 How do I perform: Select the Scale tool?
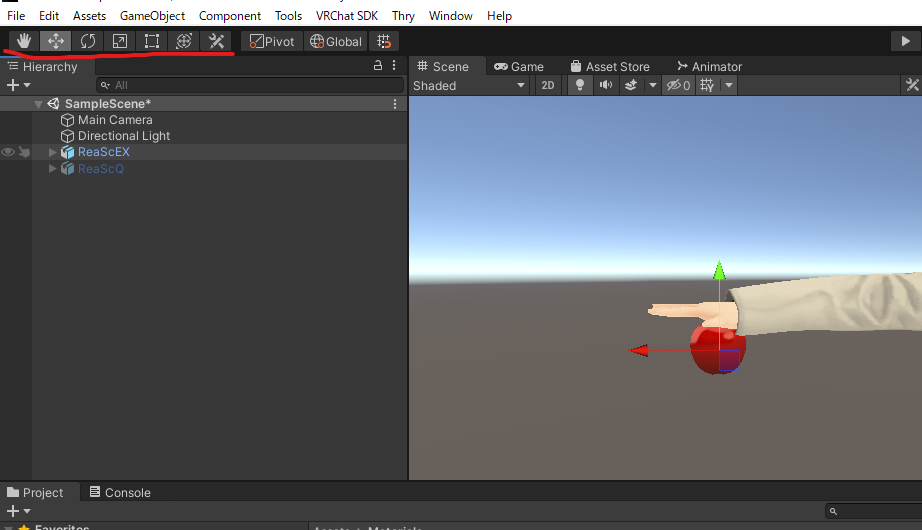(120, 41)
